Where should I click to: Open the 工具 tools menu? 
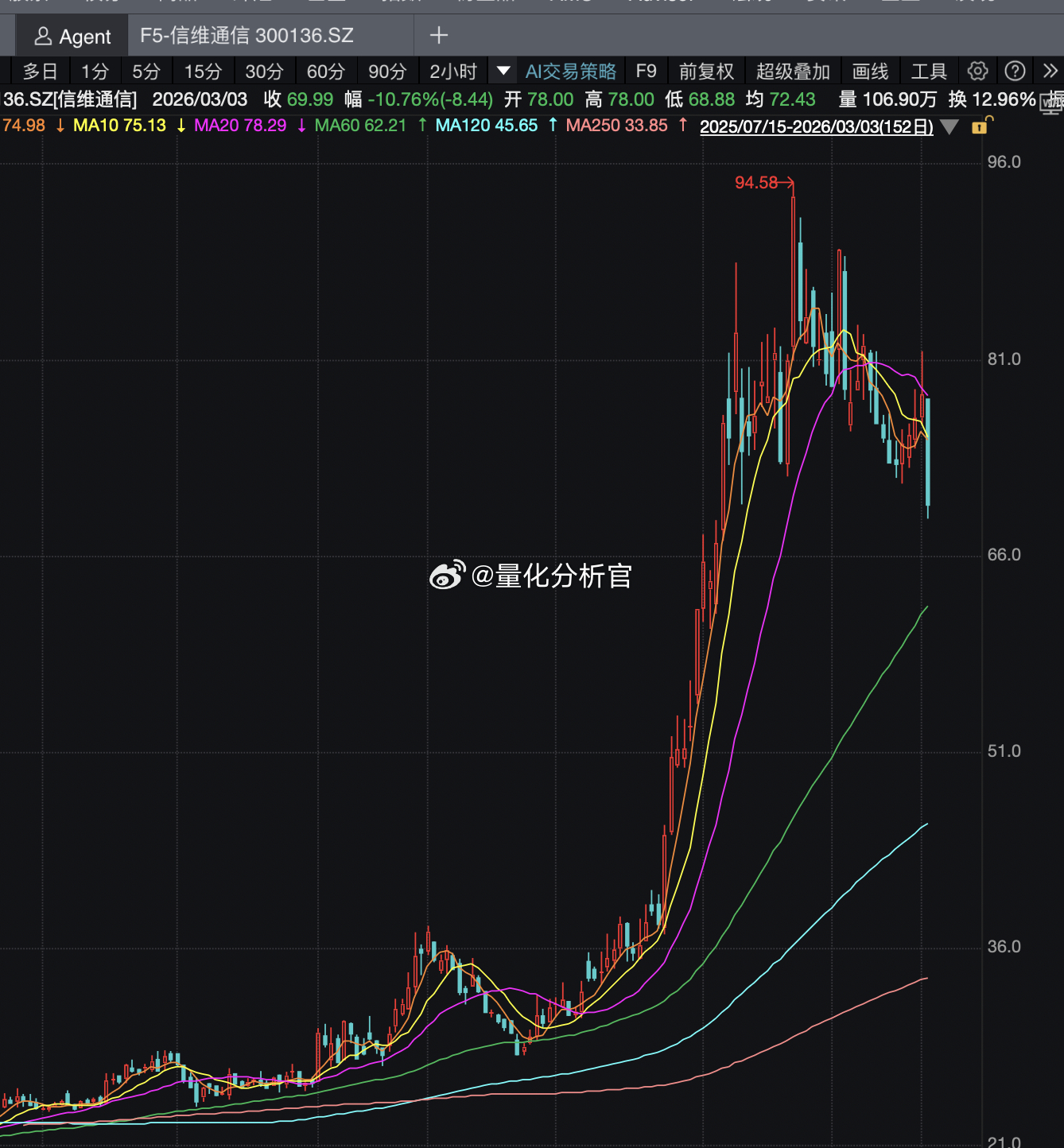coord(926,71)
